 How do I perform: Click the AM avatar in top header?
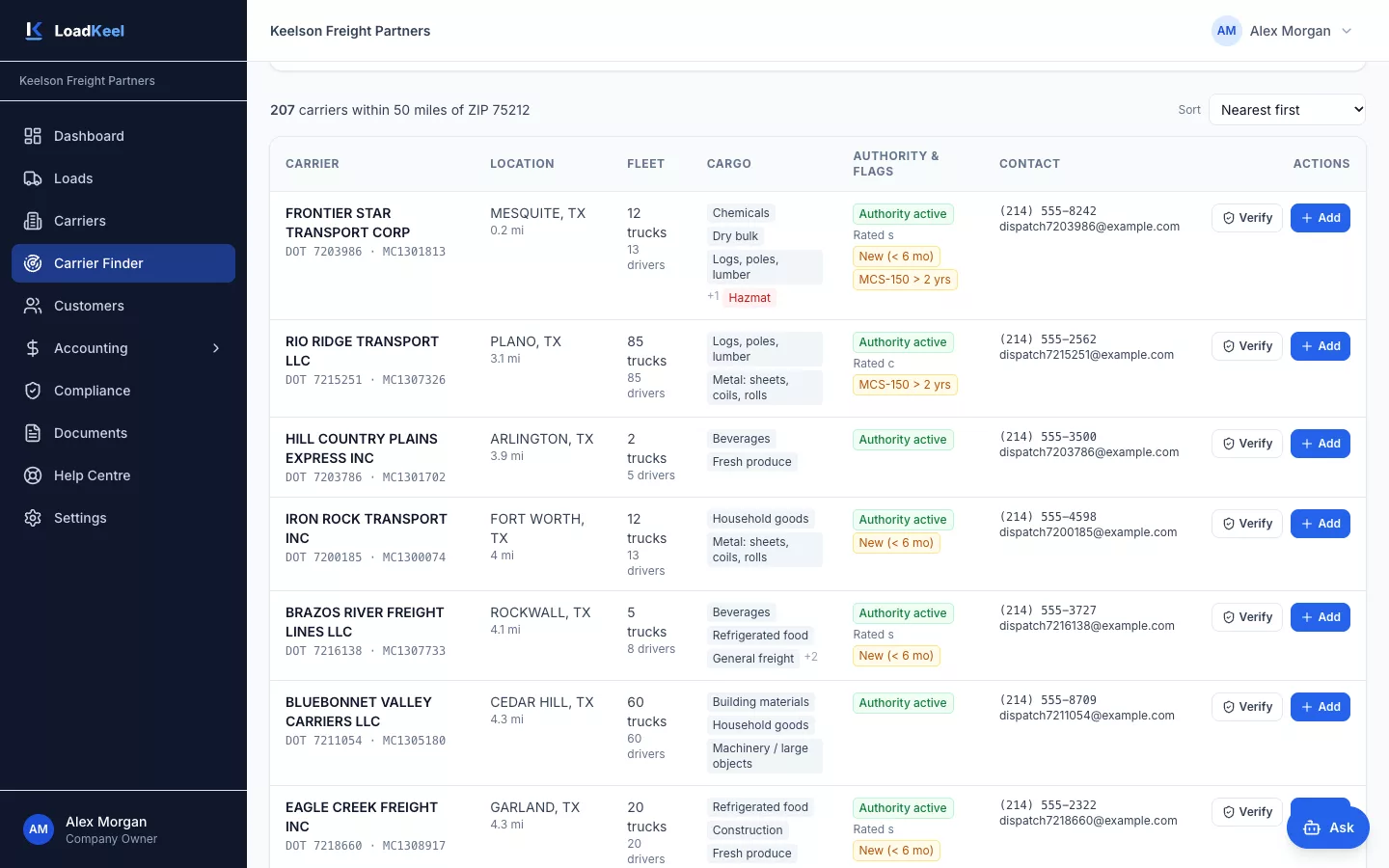1227,31
